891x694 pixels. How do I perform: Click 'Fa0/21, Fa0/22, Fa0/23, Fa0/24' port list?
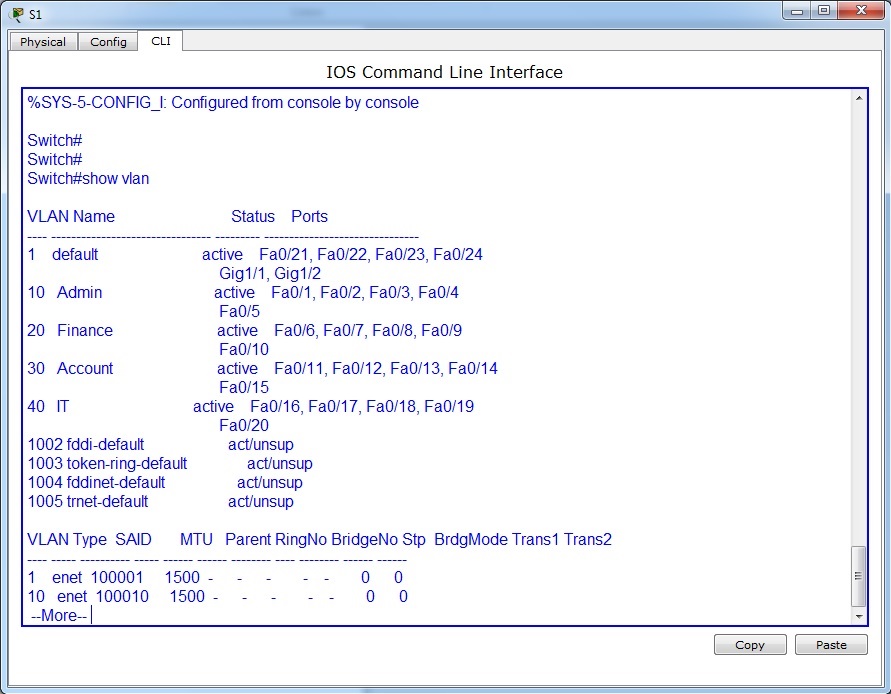(x=371, y=254)
